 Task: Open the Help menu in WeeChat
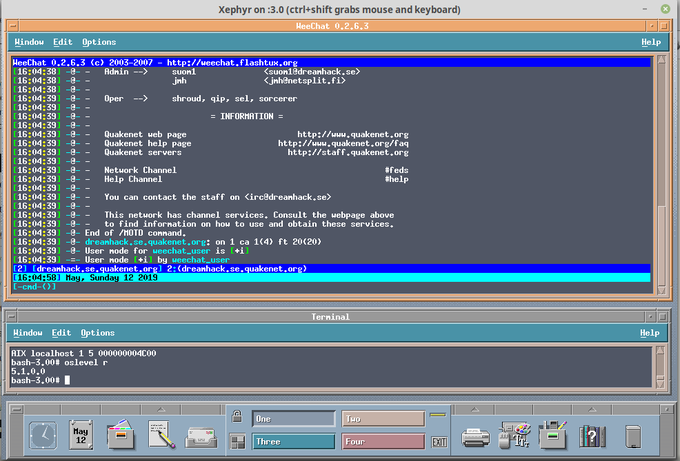tap(651, 42)
